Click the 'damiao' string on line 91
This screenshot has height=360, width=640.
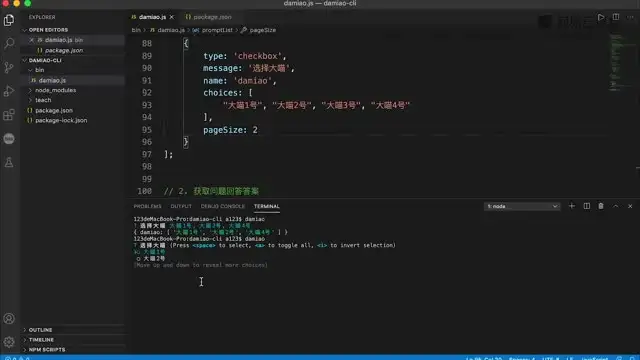[x=252, y=80]
